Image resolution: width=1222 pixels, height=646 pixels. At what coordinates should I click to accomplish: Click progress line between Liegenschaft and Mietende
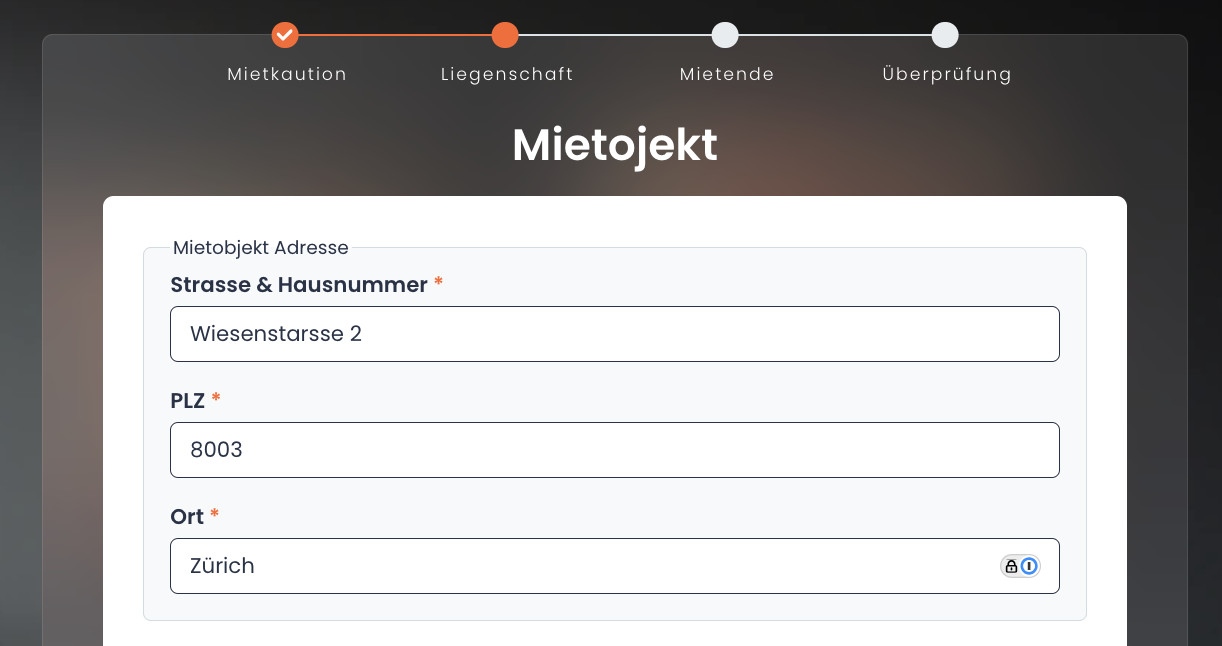[615, 35]
